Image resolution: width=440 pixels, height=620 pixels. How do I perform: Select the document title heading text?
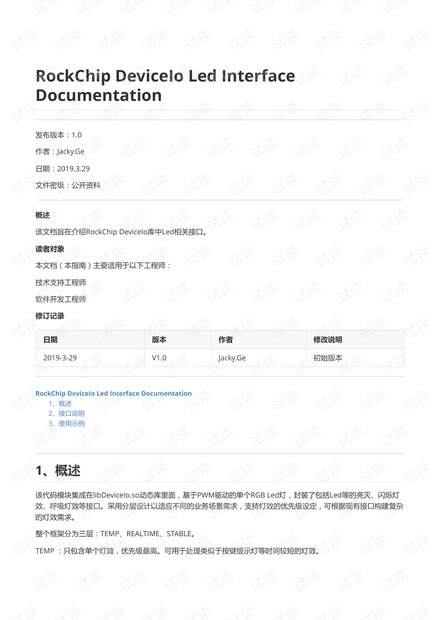(x=165, y=85)
